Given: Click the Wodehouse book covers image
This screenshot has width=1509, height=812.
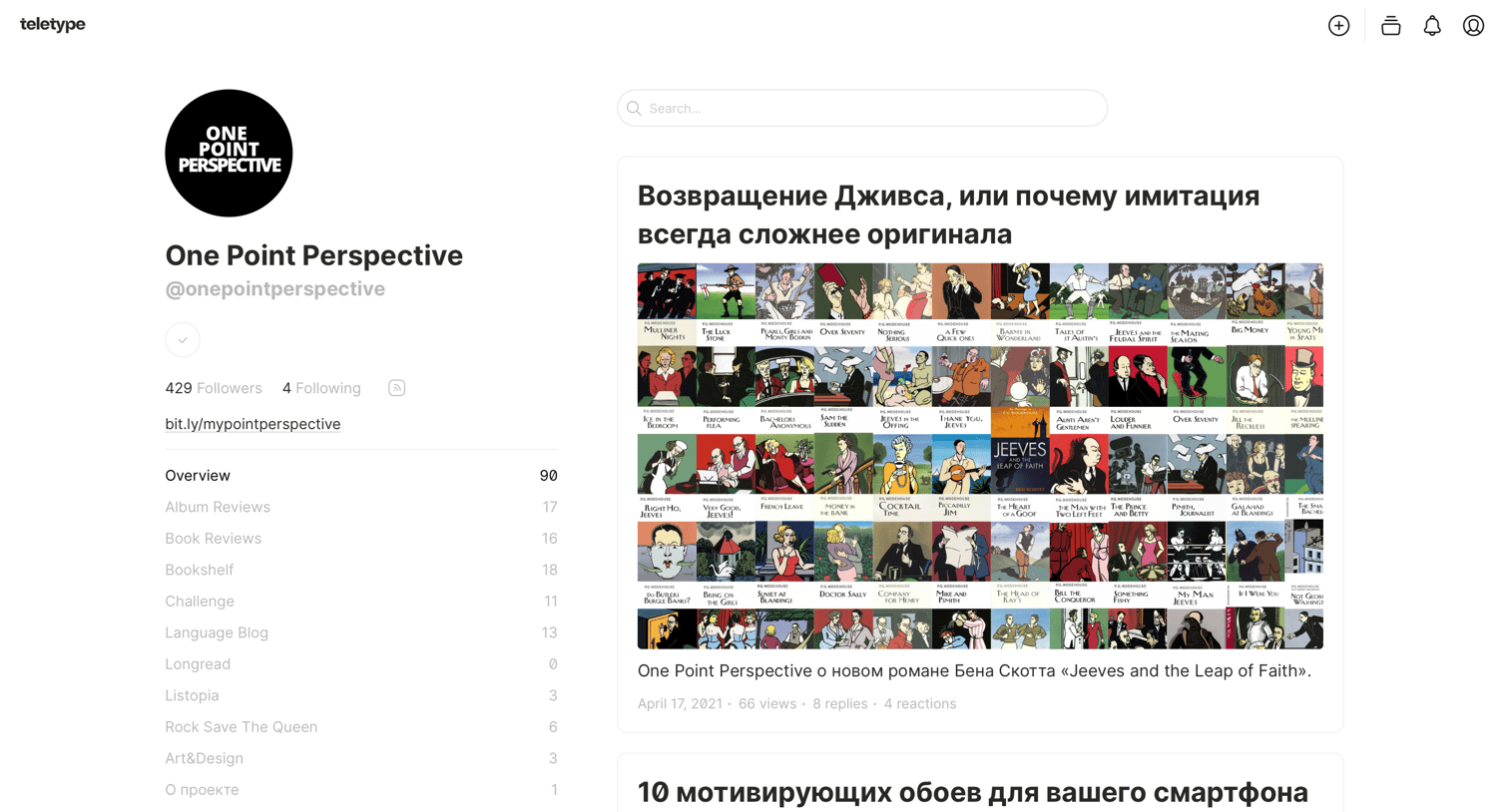Looking at the screenshot, I should (x=980, y=456).
